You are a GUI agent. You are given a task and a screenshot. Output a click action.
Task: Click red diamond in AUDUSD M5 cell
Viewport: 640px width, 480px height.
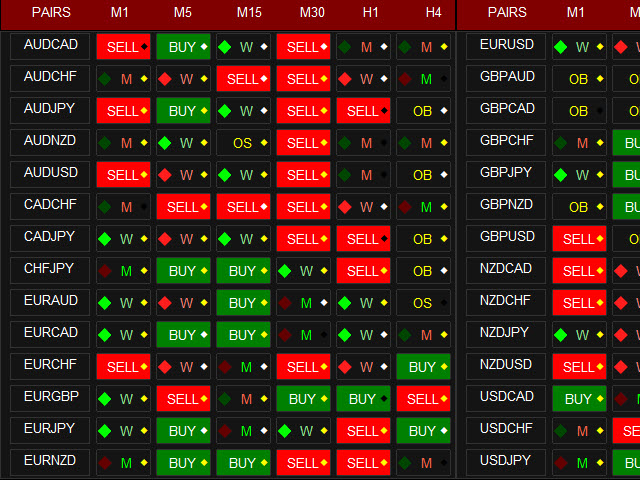(164, 175)
